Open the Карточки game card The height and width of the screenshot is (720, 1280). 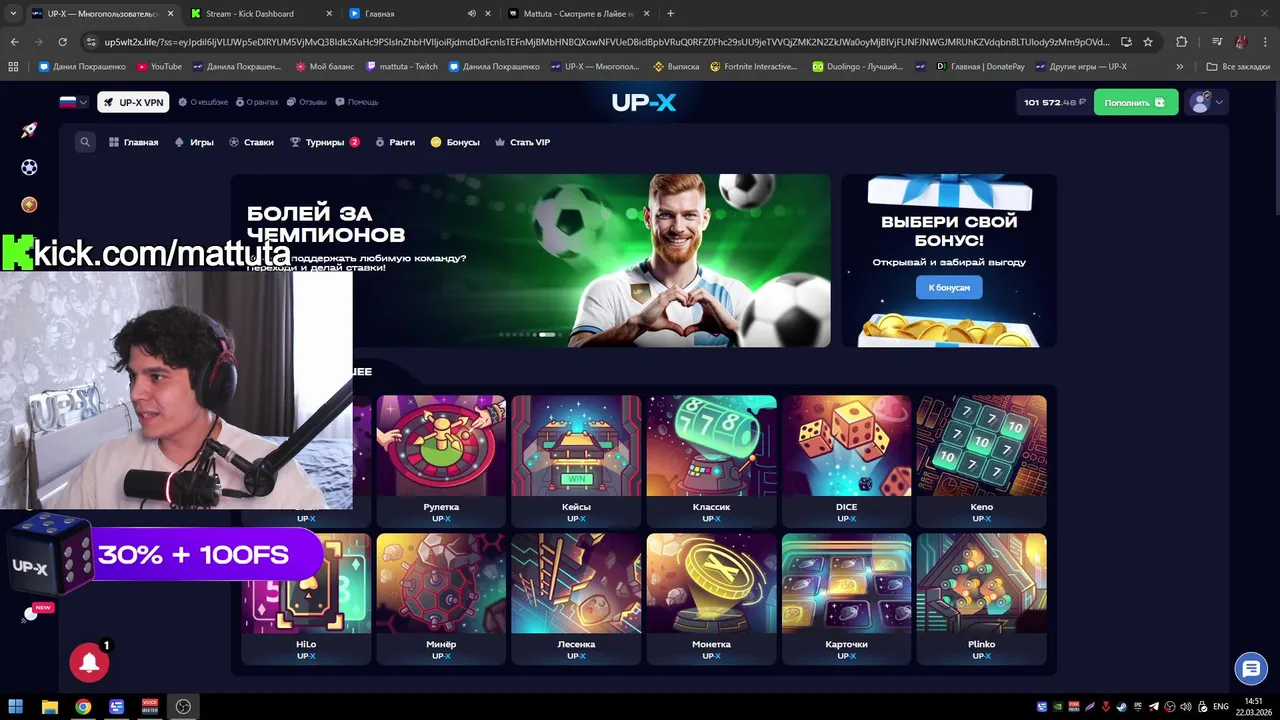[x=846, y=598]
